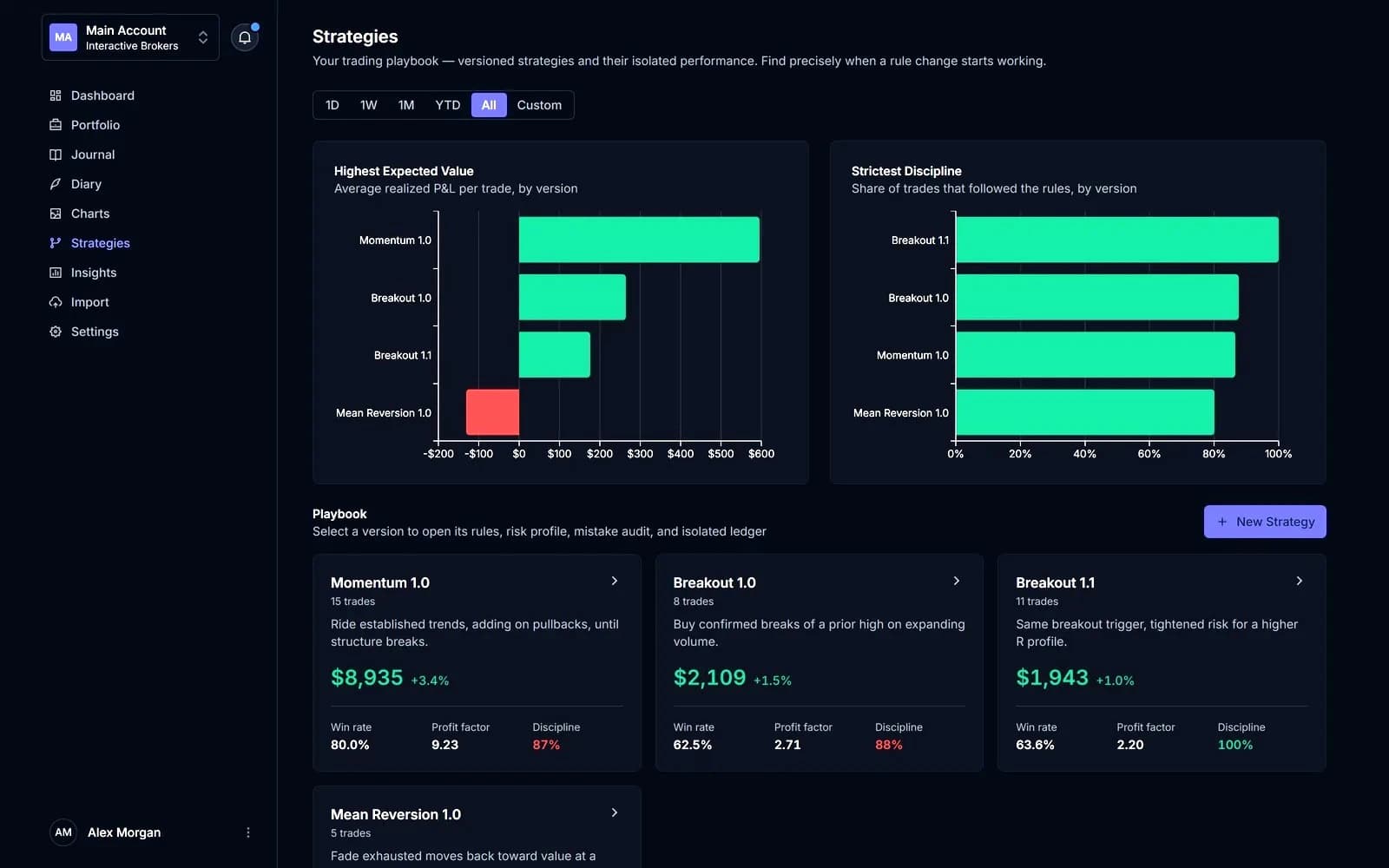Select the YTD time range
1389x868 pixels.
coord(448,105)
